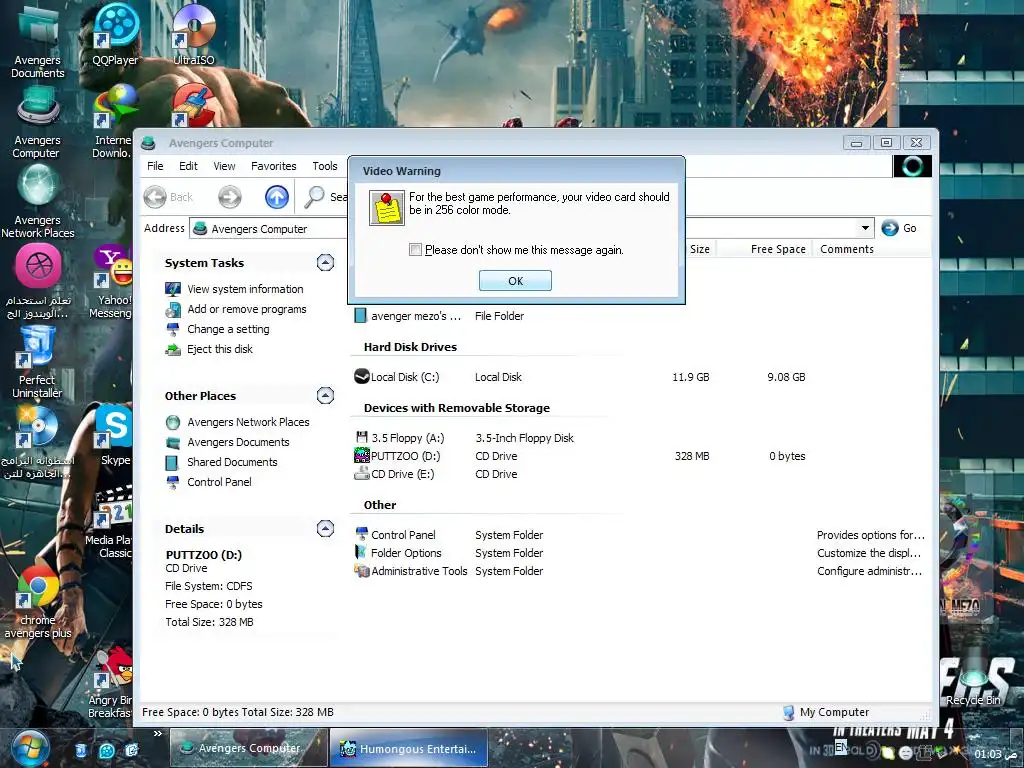Select the CD Drive (E:) item
The height and width of the screenshot is (768, 1024).
click(394, 474)
